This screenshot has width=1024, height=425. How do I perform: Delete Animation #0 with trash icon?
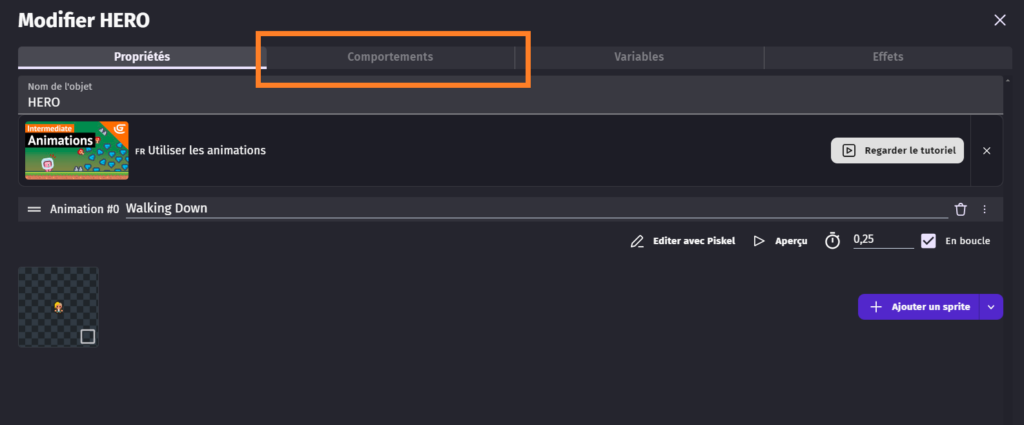960,209
